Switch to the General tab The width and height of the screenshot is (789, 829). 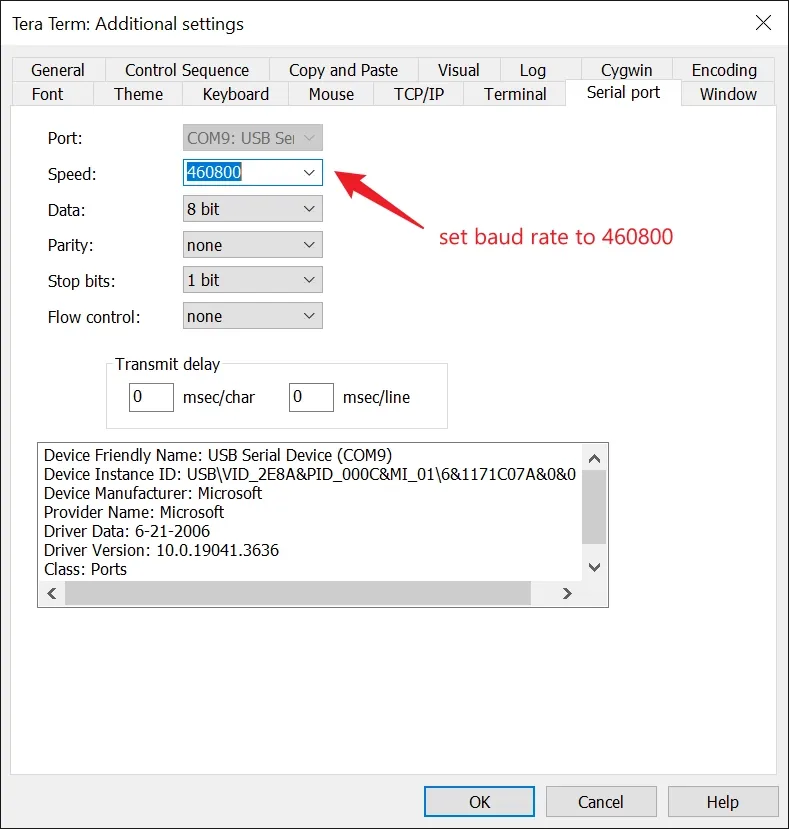(58, 70)
